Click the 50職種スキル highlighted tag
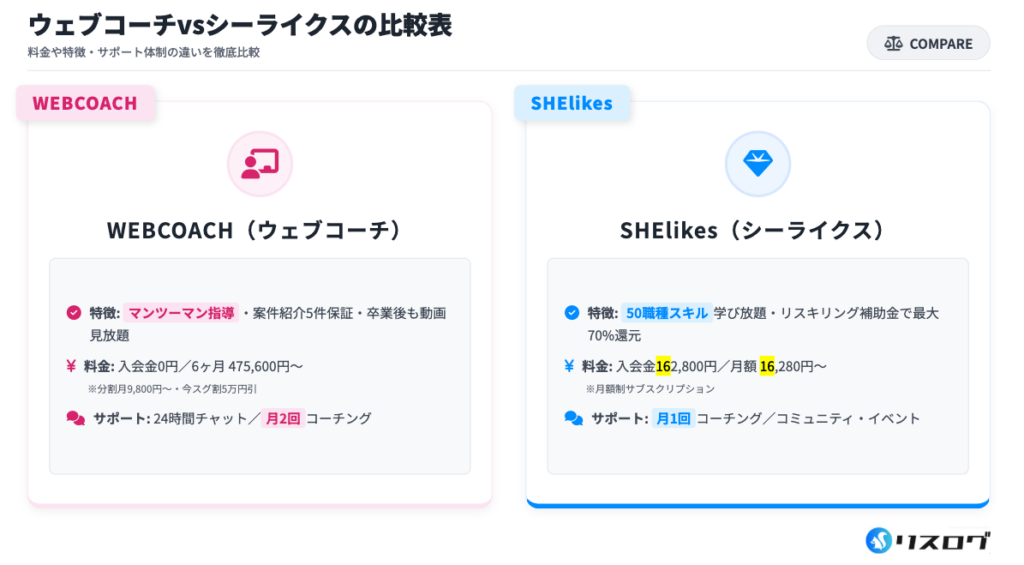The image size is (1024, 565). (665, 313)
